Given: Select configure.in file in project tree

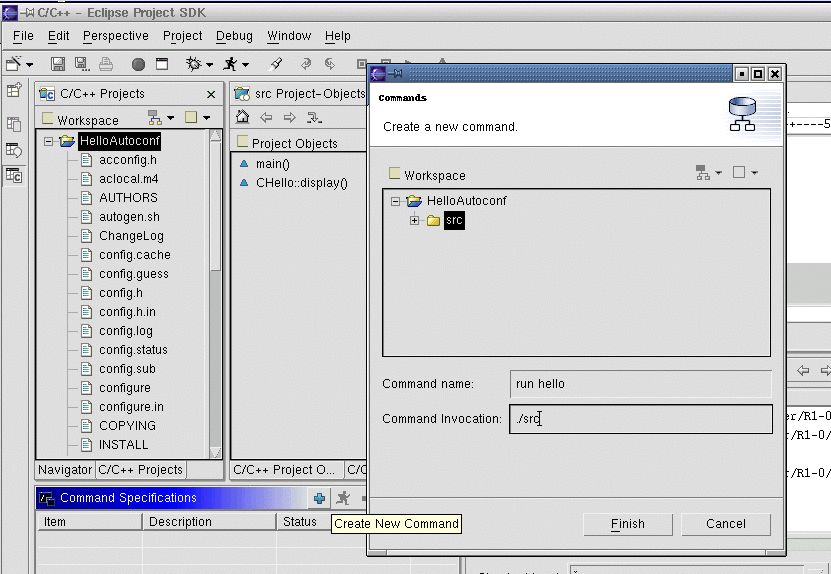Looking at the screenshot, I should click(x=131, y=407).
